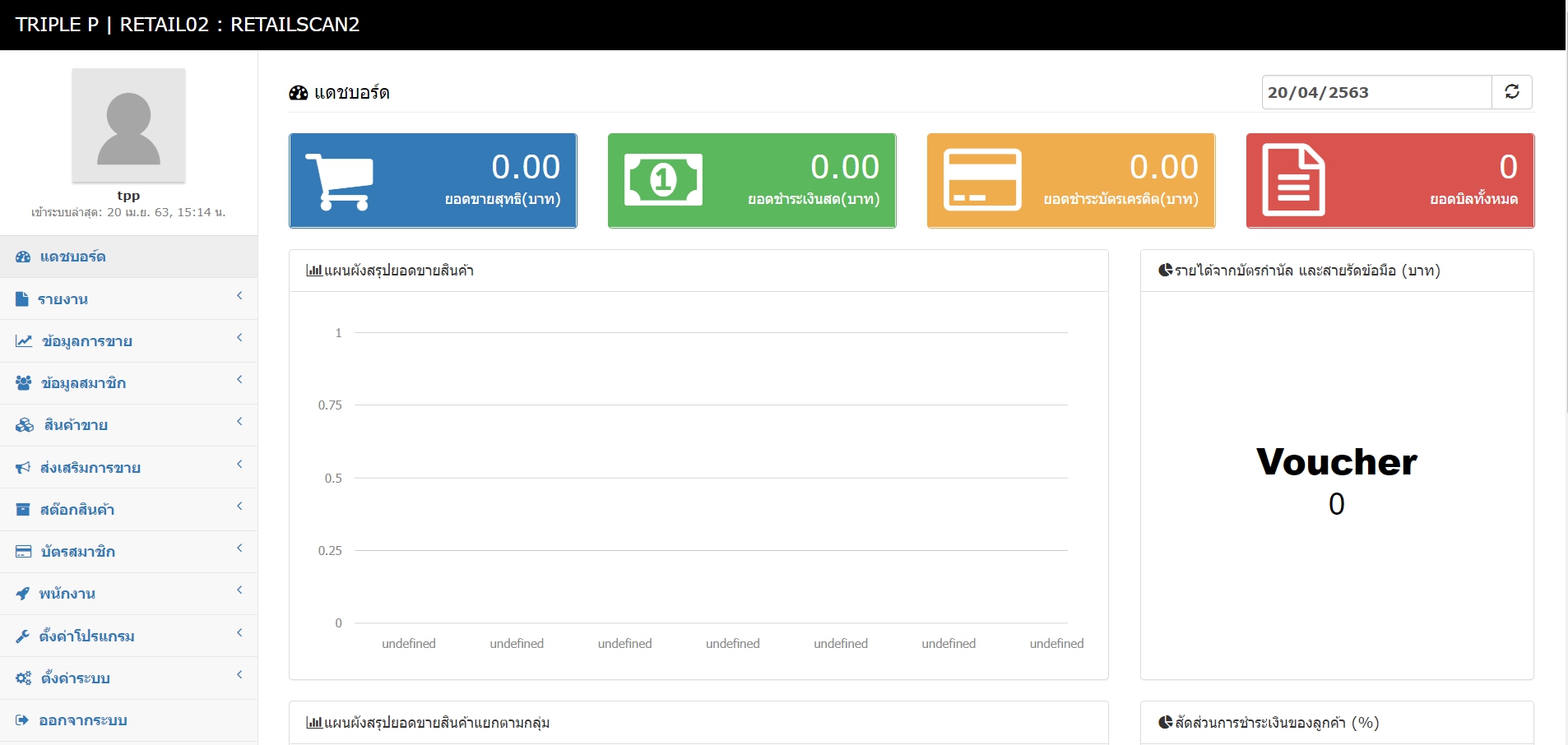Click the ตั้งค่าโปรแกรม wrench icon
1568x745 pixels.
[22, 636]
